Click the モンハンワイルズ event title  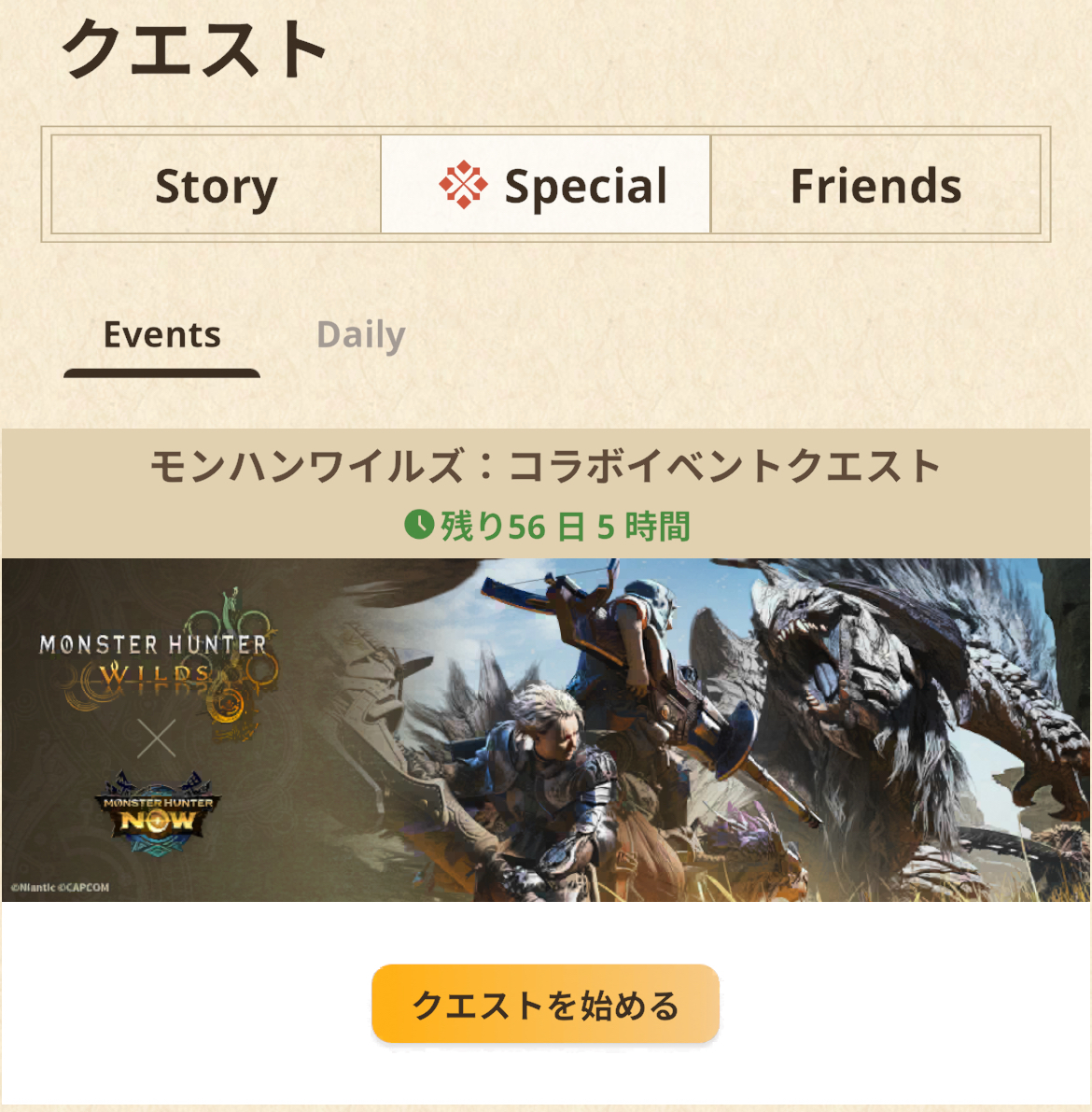[545, 467]
